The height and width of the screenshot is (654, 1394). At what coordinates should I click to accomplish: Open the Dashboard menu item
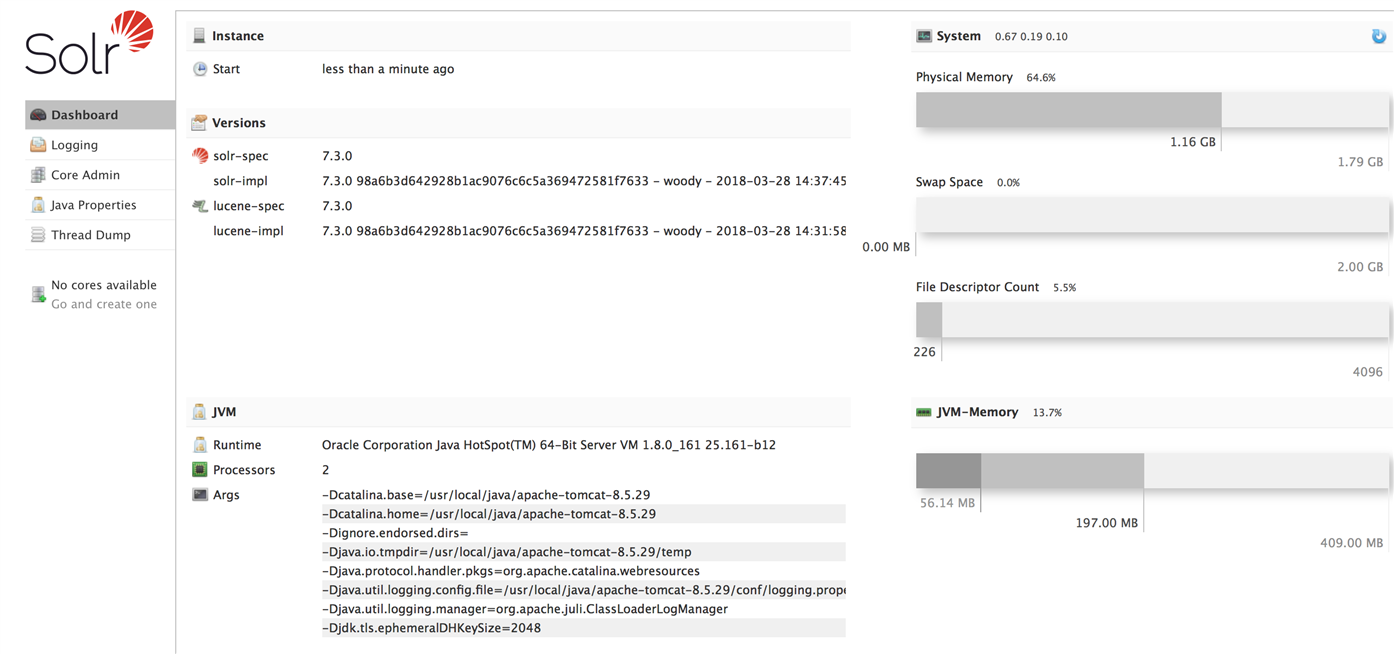pyautogui.click(x=100, y=115)
